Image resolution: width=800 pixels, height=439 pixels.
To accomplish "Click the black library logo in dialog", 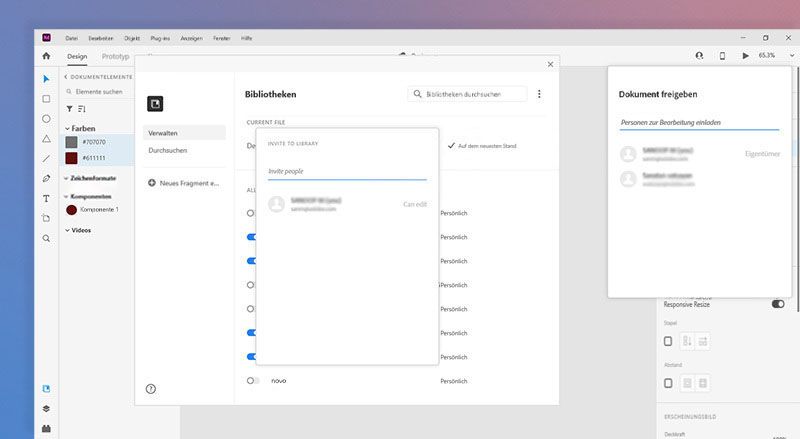I will (155, 104).
